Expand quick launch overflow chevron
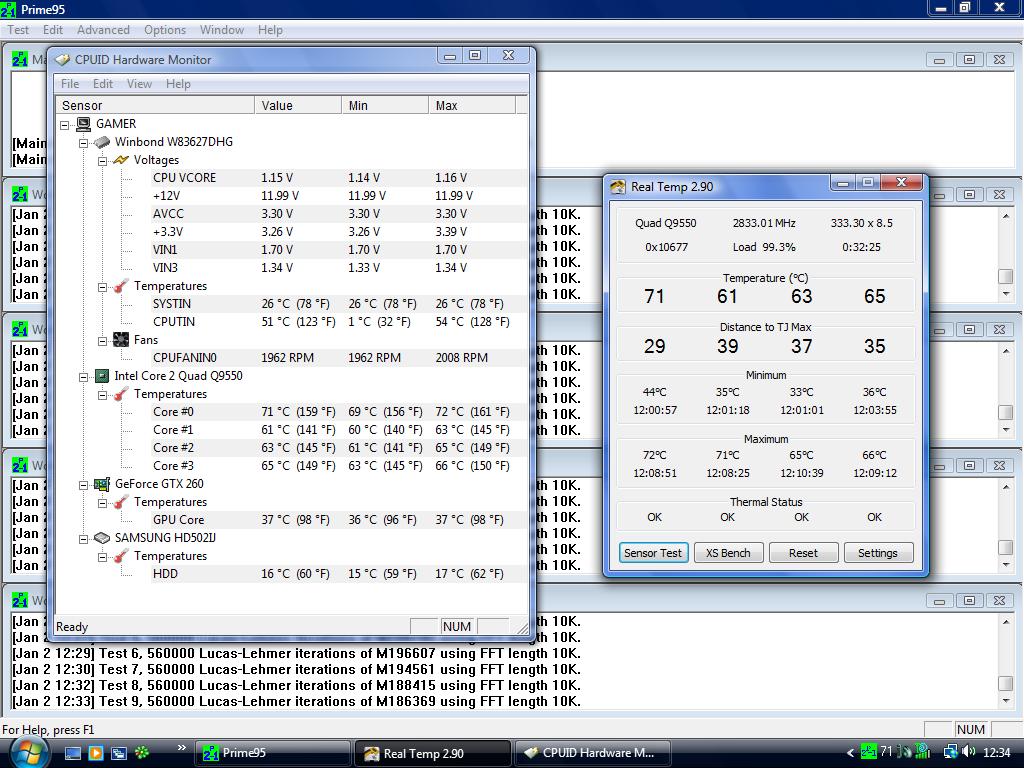The height and width of the screenshot is (768, 1024). point(182,748)
